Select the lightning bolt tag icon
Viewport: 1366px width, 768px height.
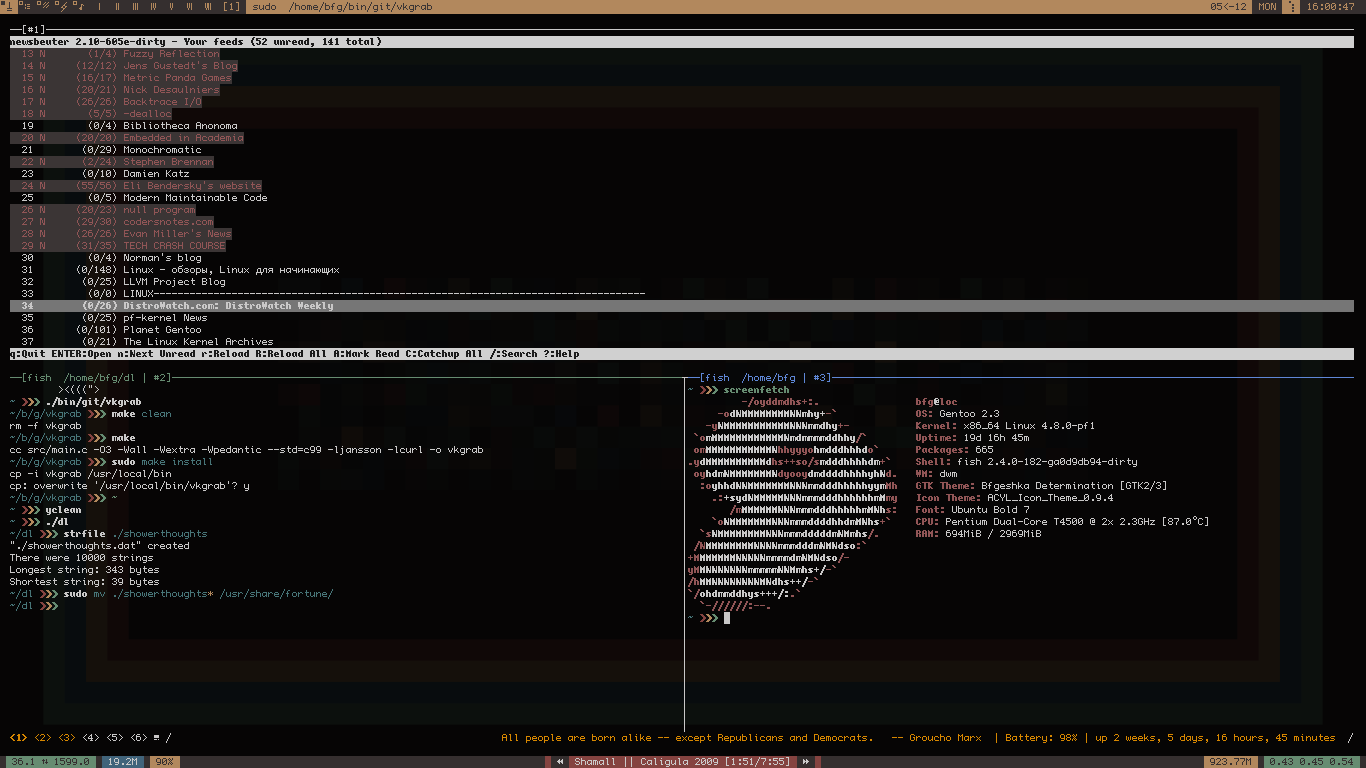point(63,7)
